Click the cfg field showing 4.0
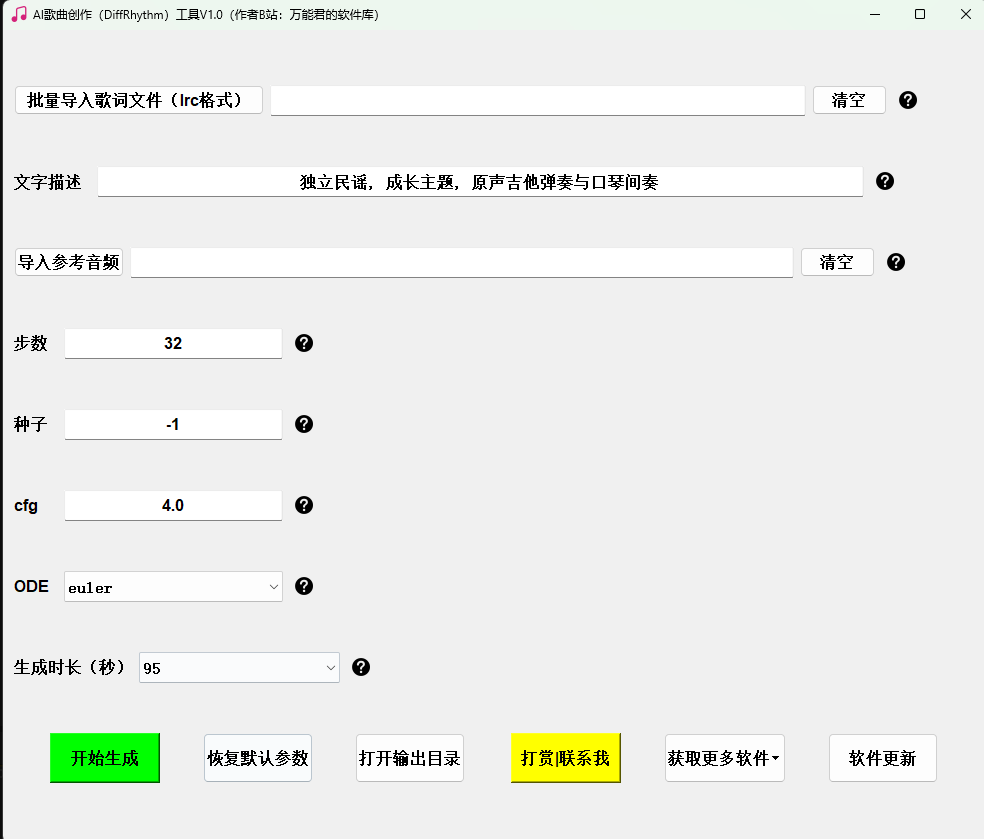Screen dimensions: 984x839 [x=173, y=505]
